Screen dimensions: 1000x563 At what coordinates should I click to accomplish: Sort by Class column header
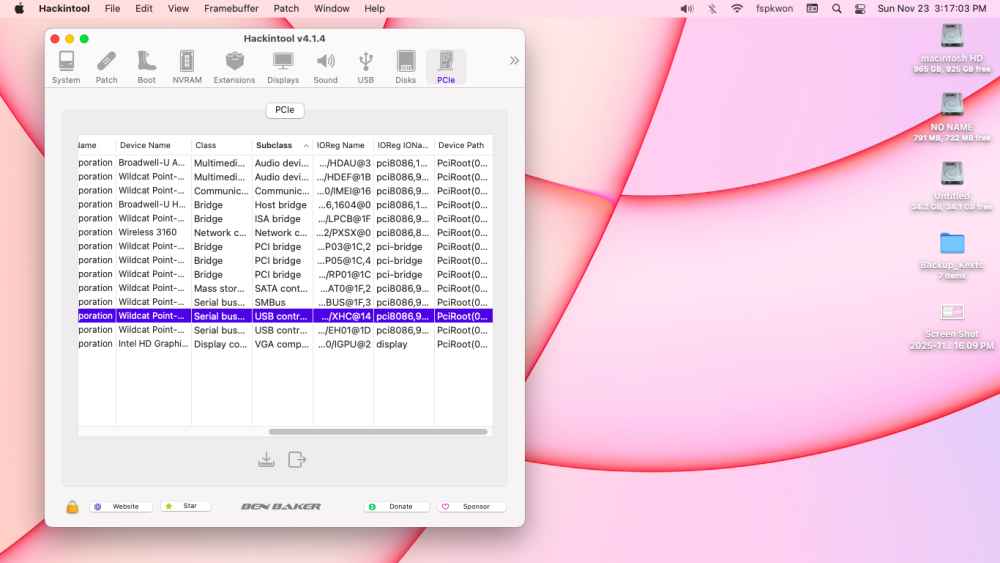click(221, 145)
